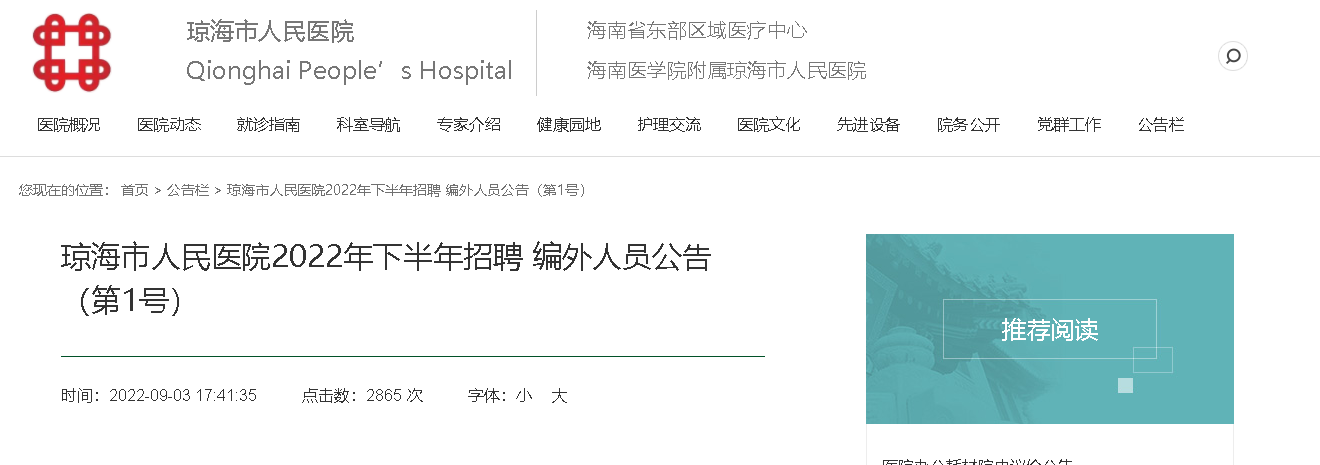Viewport: 1320px width, 465px height.
Task: Click the 公告栏 breadcrumb link
Action: click(x=188, y=190)
